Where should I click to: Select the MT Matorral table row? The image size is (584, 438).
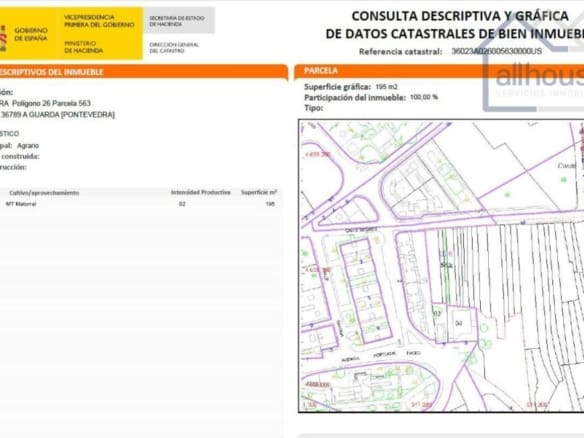pos(139,204)
